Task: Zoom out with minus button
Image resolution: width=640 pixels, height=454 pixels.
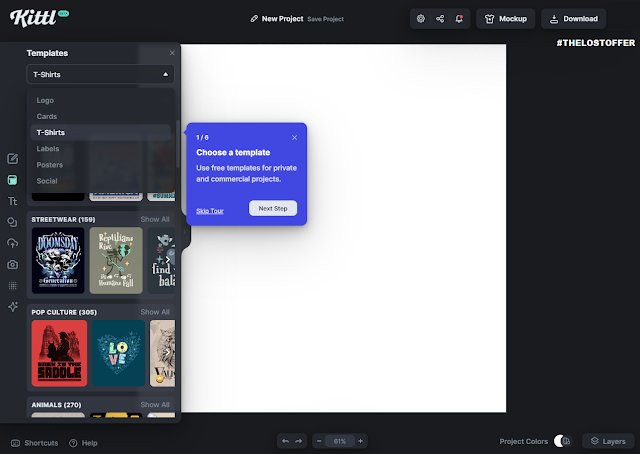Action: click(x=319, y=441)
